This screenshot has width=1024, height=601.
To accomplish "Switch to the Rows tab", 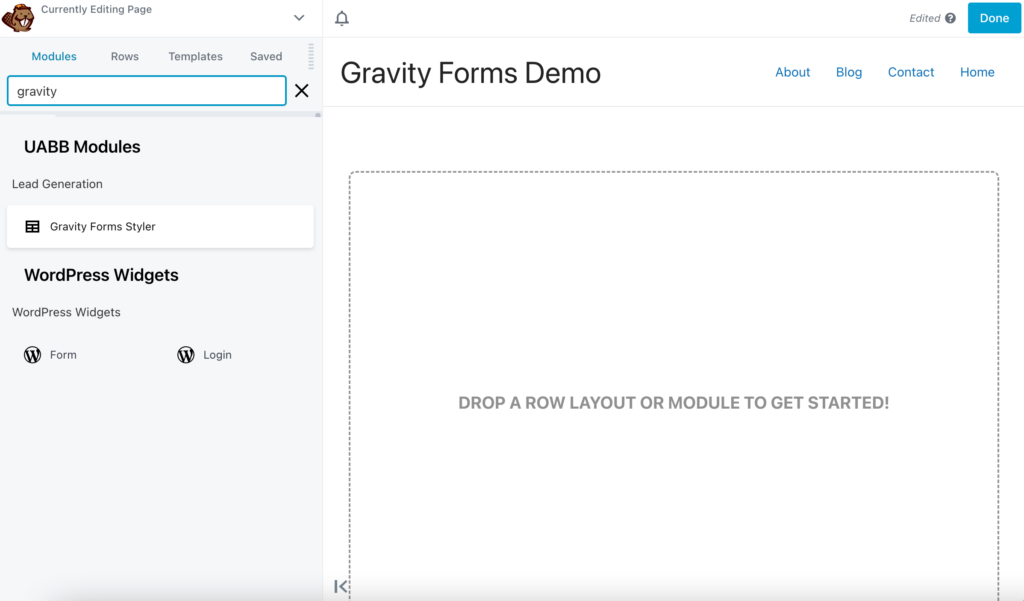I will [124, 56].
